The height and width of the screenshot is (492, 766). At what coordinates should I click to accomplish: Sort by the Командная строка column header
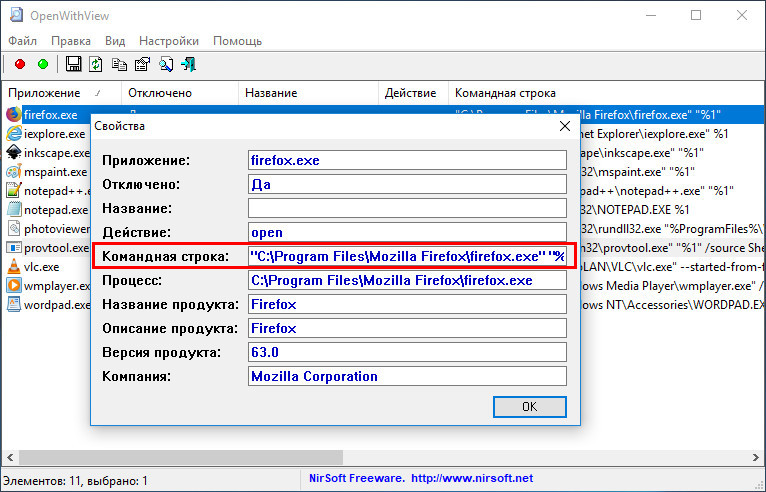tap(606, 93)
